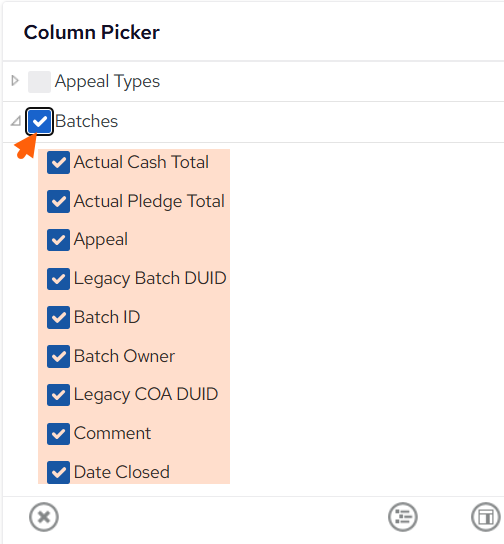Click the Batch Owner label text
The height and width of the screenshot is (544, 504).
[124, 356]
